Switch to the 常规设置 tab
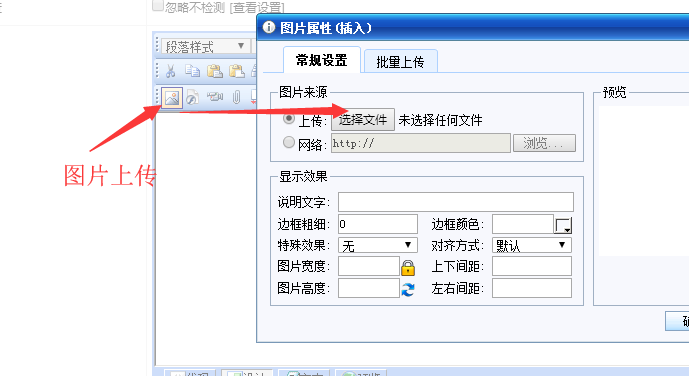 coord(322,60)
